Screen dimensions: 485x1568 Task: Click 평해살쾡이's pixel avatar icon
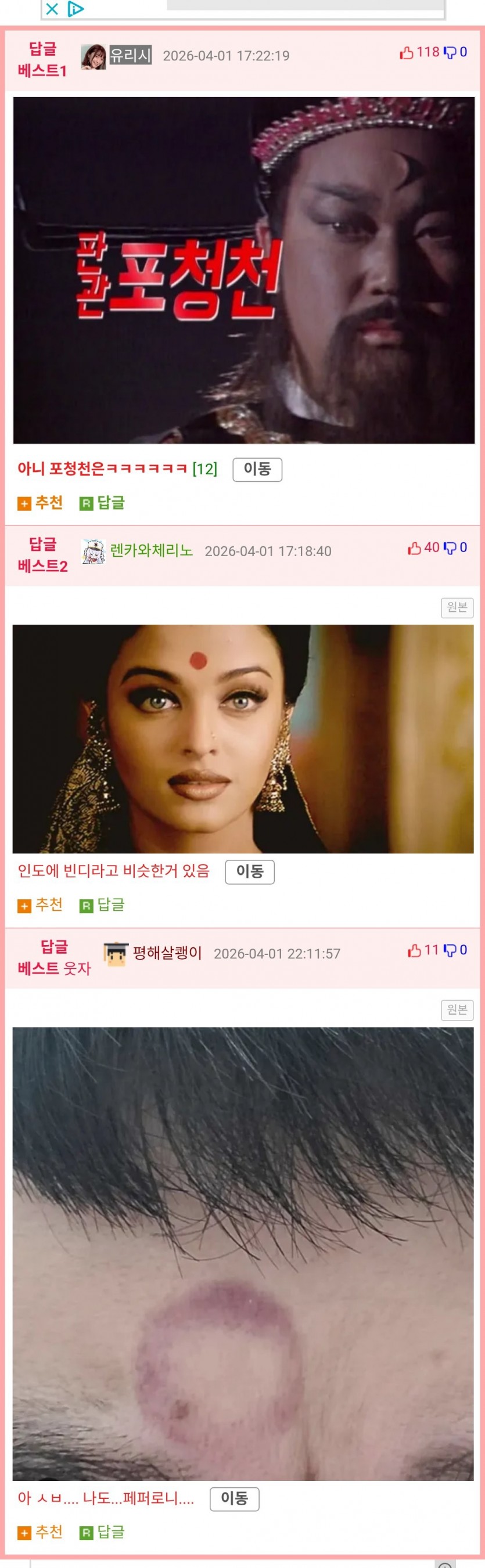tap(116, 954)
